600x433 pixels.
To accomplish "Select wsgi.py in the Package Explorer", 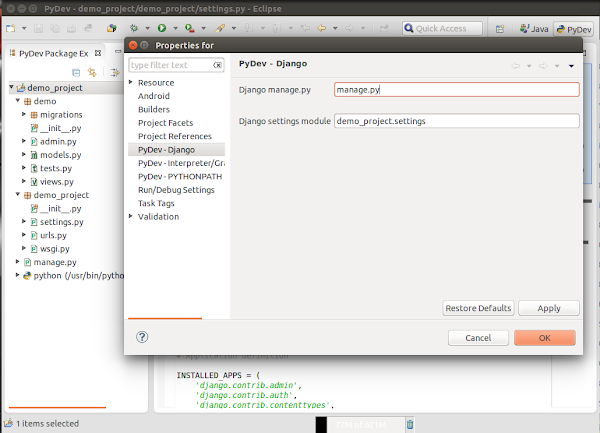I will (x=54, y=249).
